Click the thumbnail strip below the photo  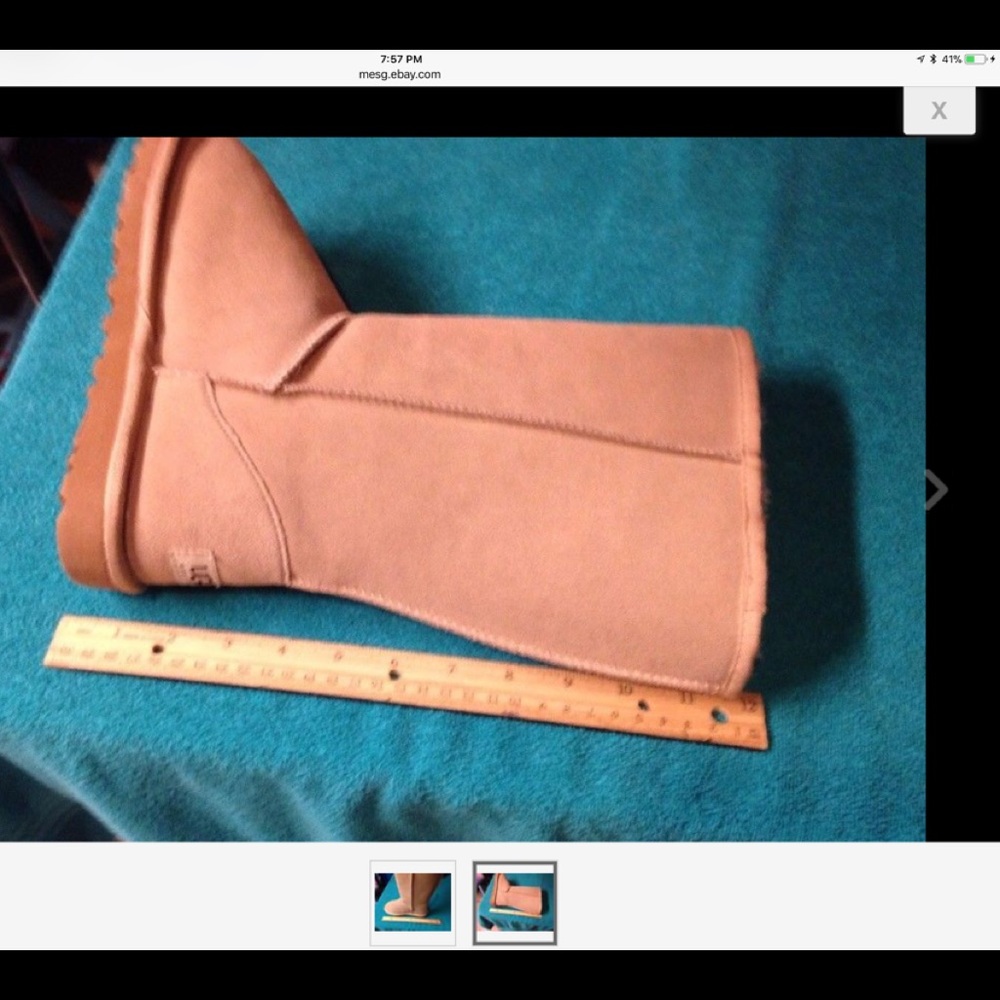[x=464, y=901]
